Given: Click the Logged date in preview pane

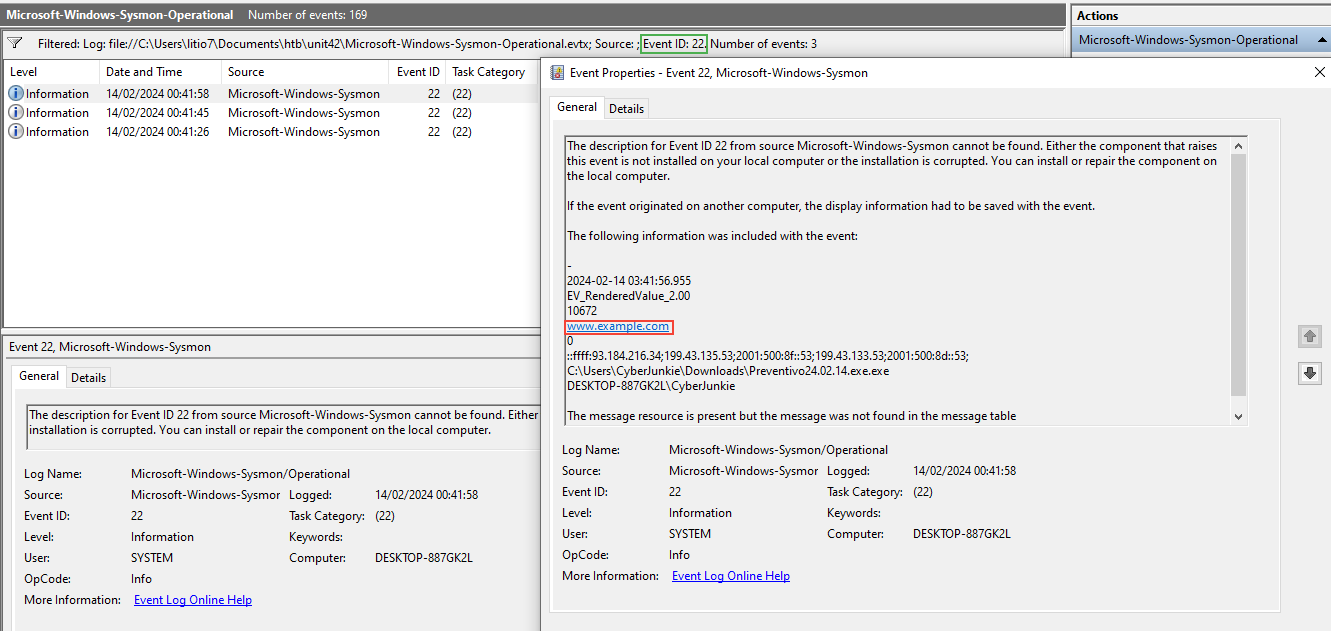Looking at the screenshot, I should coord(426,495).
